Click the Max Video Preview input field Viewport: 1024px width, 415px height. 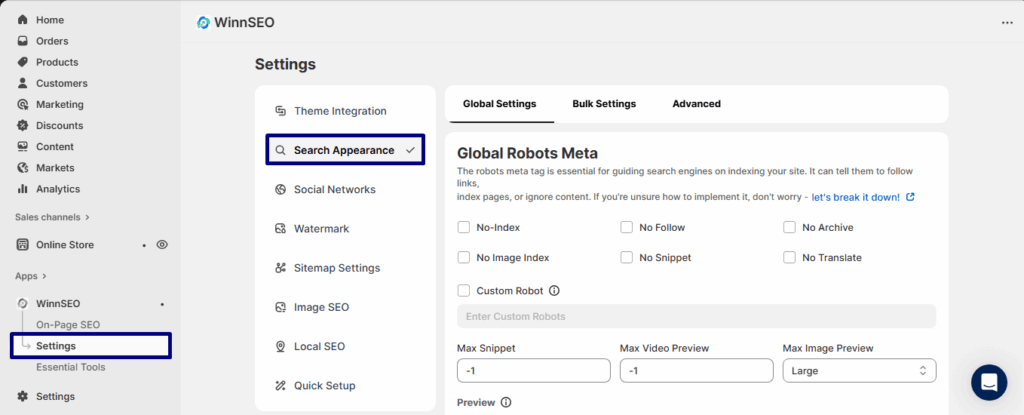click(696, 371)
